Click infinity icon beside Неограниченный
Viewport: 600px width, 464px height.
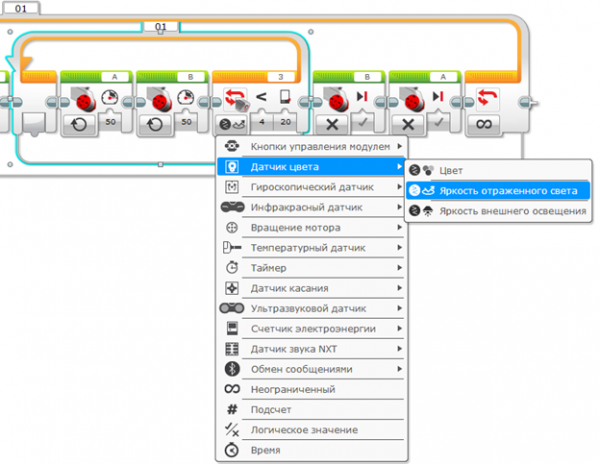click(x=232, y=389)
